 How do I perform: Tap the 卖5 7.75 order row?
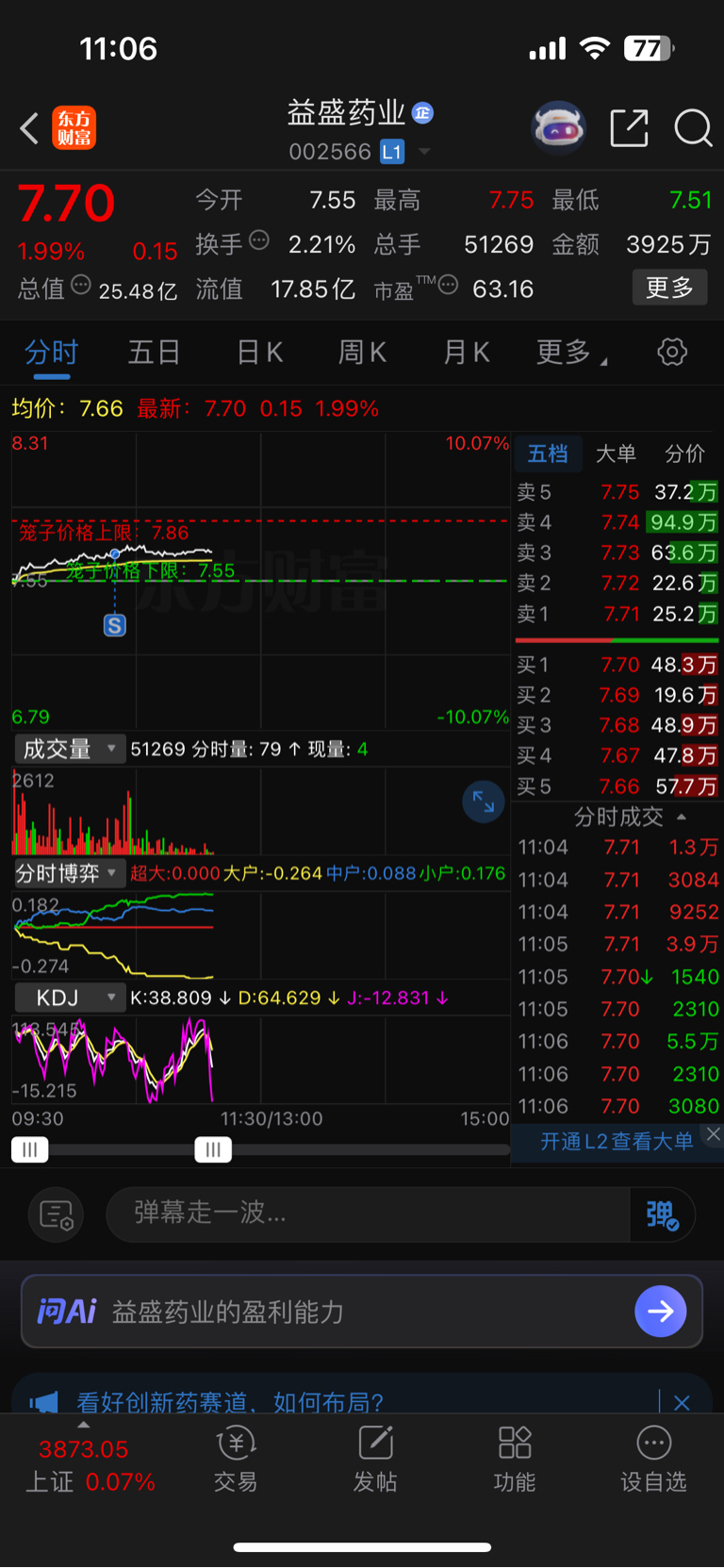click(x=617, y=492)
